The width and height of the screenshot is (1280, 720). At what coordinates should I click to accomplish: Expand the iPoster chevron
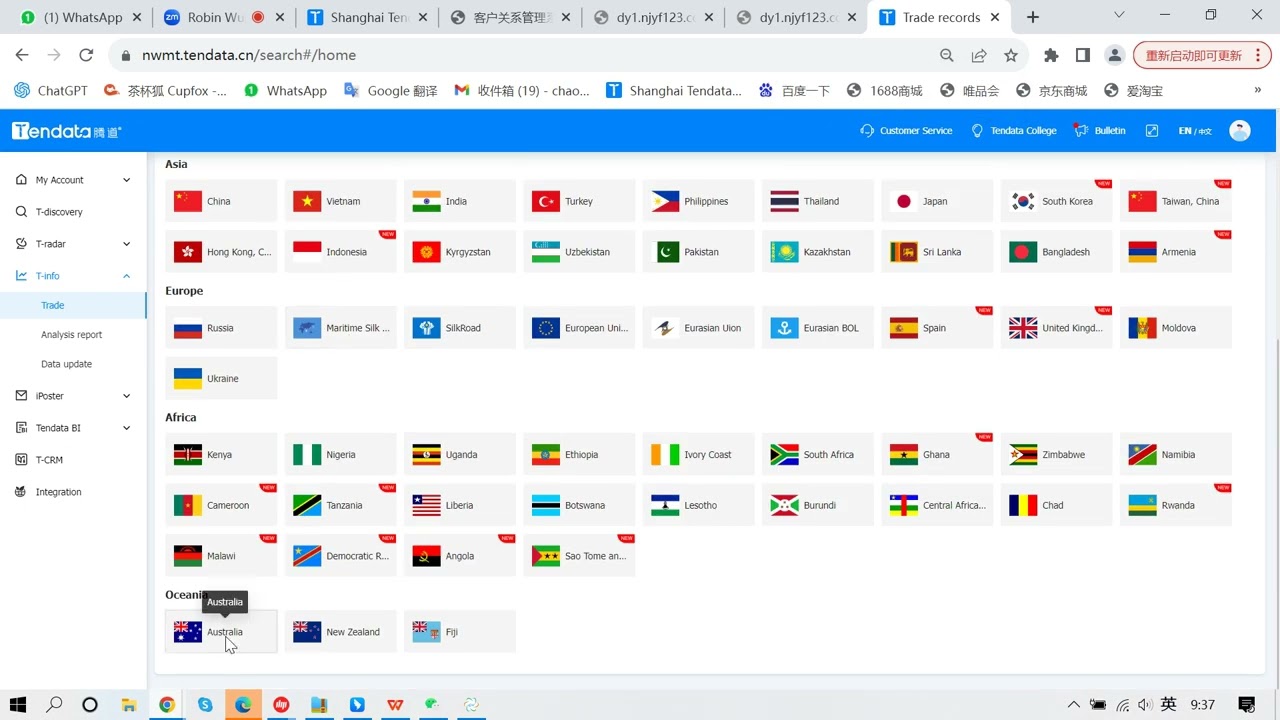(x=126, y=396)
